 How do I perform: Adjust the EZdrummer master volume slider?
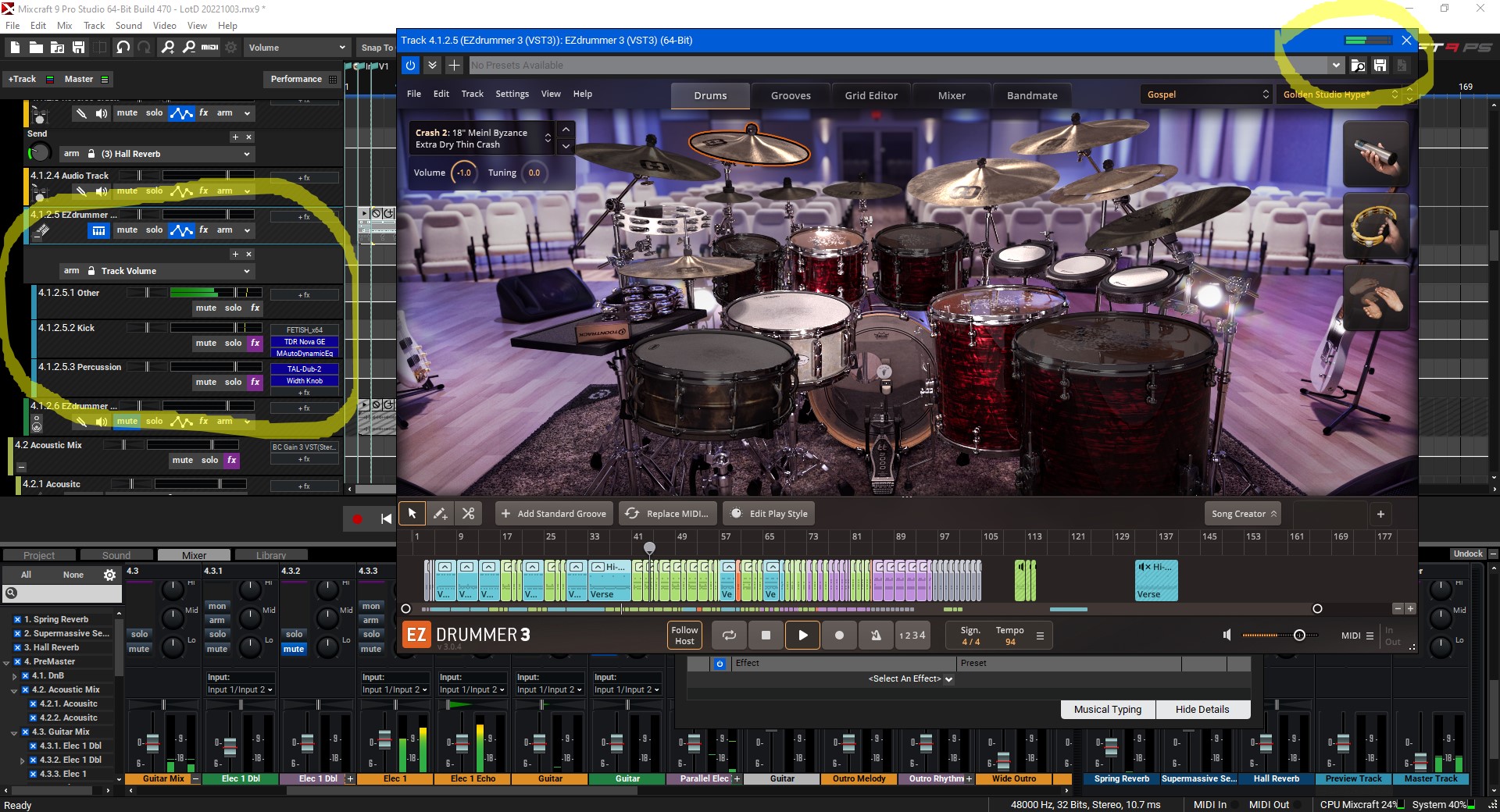coord(1299,635)
